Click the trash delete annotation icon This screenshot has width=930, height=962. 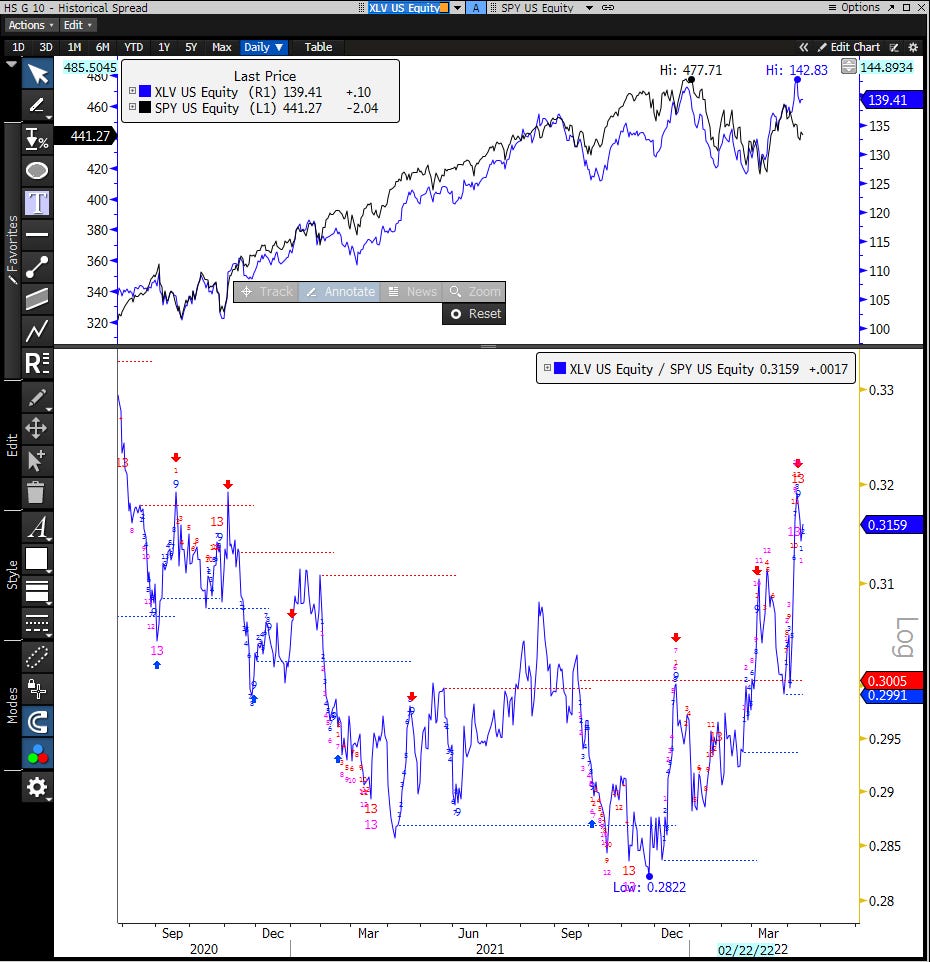coord(37,492)
